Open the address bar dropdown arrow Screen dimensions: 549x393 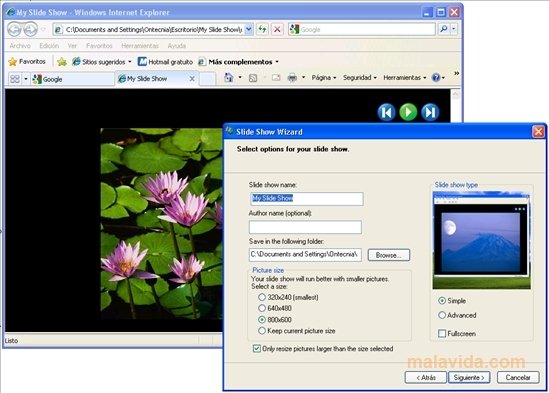pos(249,29)
